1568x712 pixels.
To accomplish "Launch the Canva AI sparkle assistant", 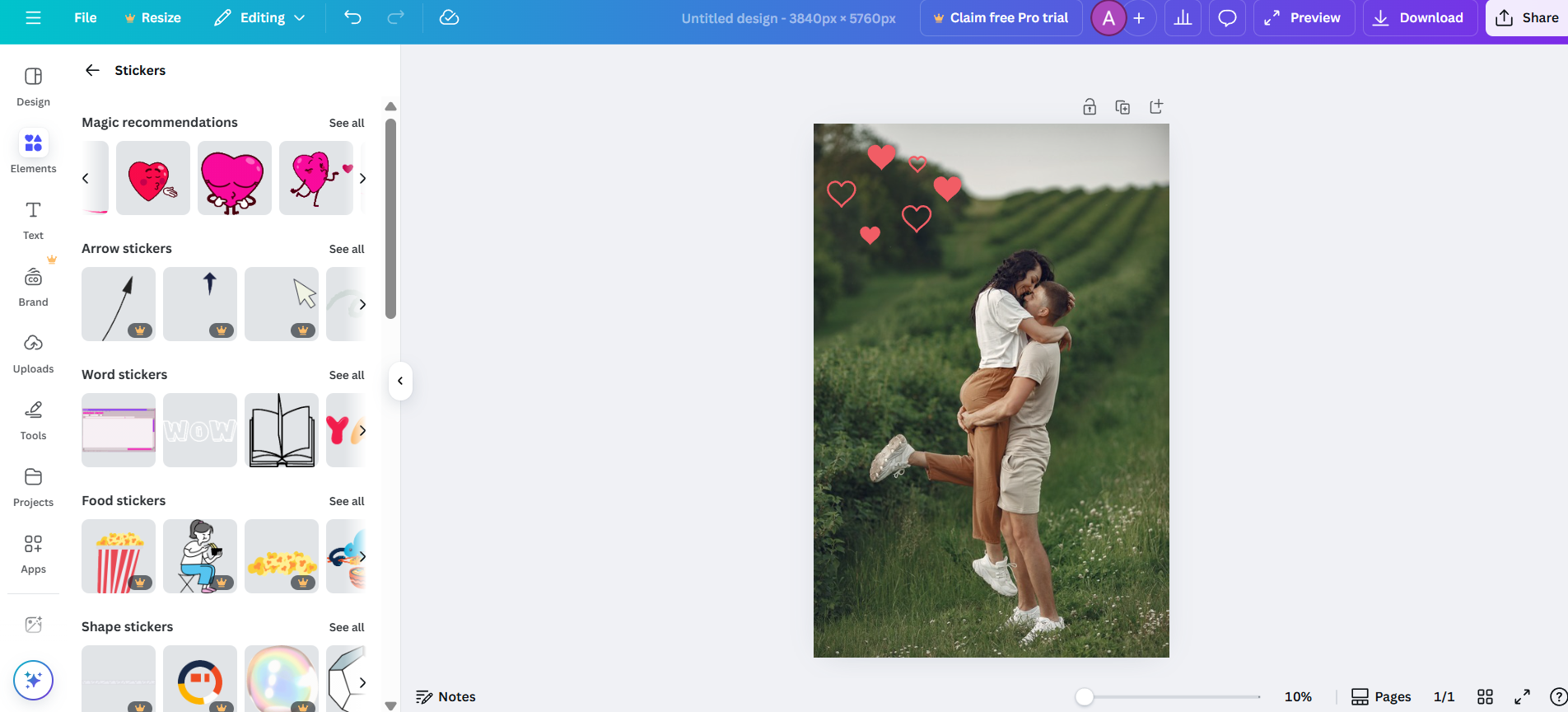I will [33, 680].
